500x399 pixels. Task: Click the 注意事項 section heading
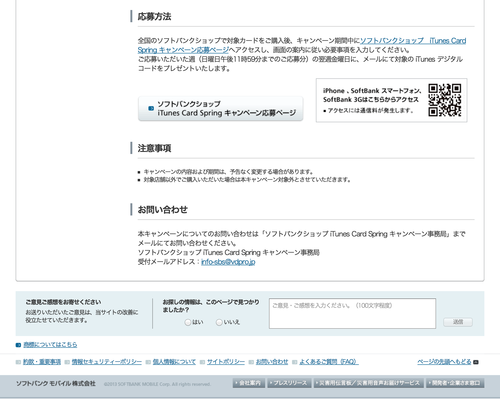[x=154, y=148]
